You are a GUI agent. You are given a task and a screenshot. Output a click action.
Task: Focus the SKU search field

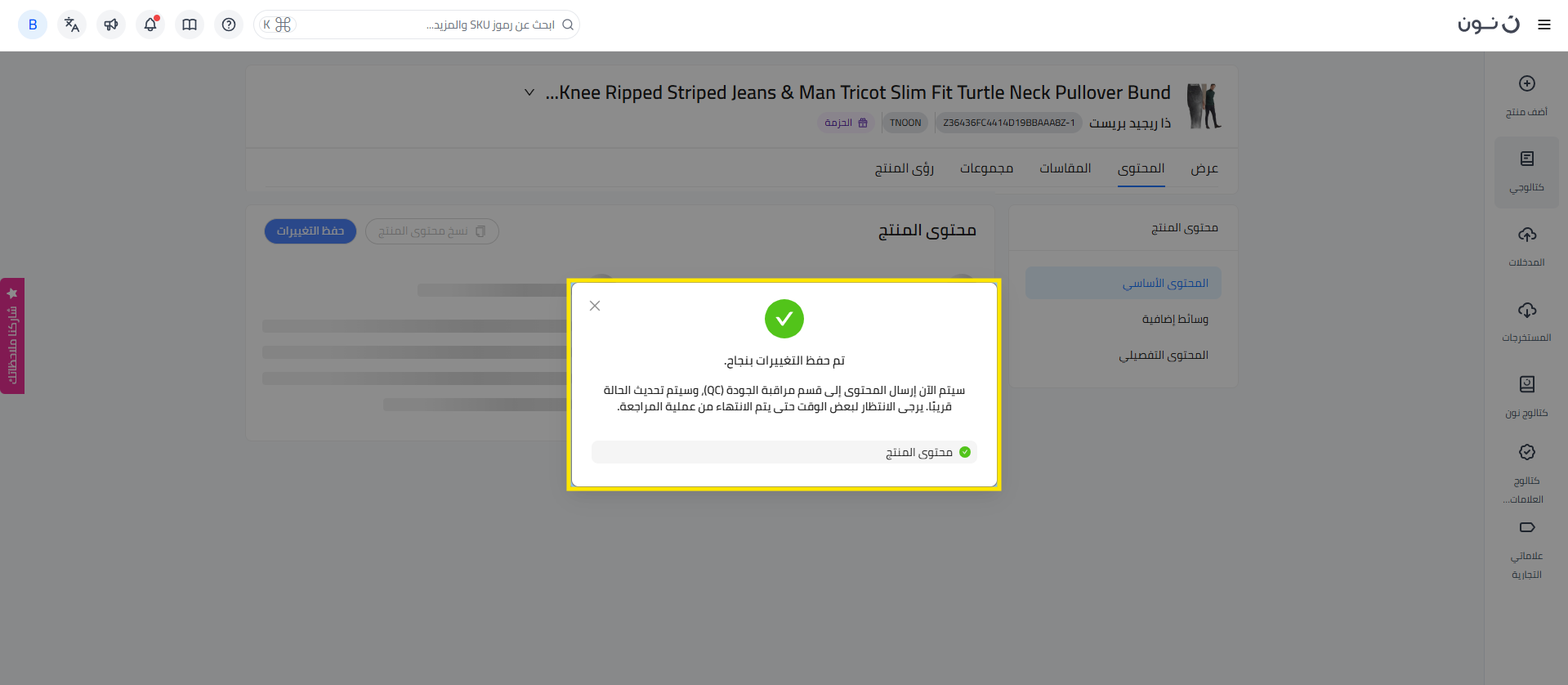pos(417,25)
